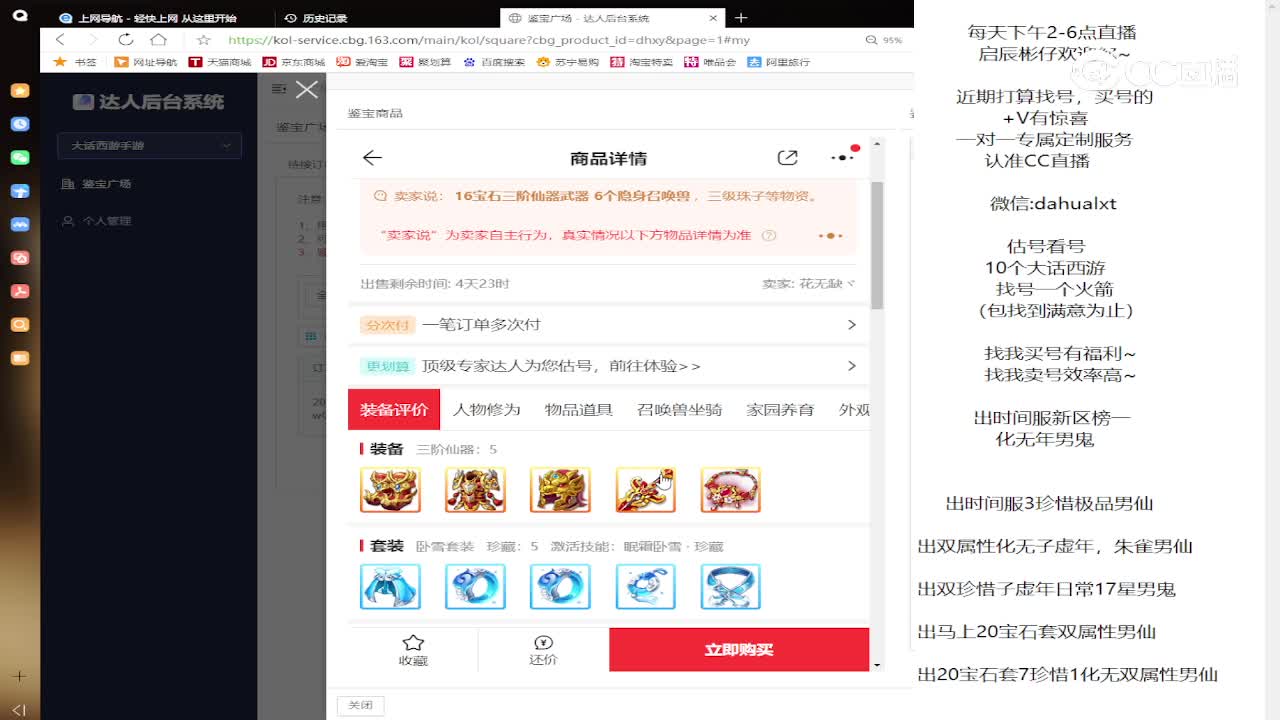Image resolution: width=1280 pixels, height=720 pixels.
Task: Open the 网址导航 bookmark
Action: click(146, 62)
